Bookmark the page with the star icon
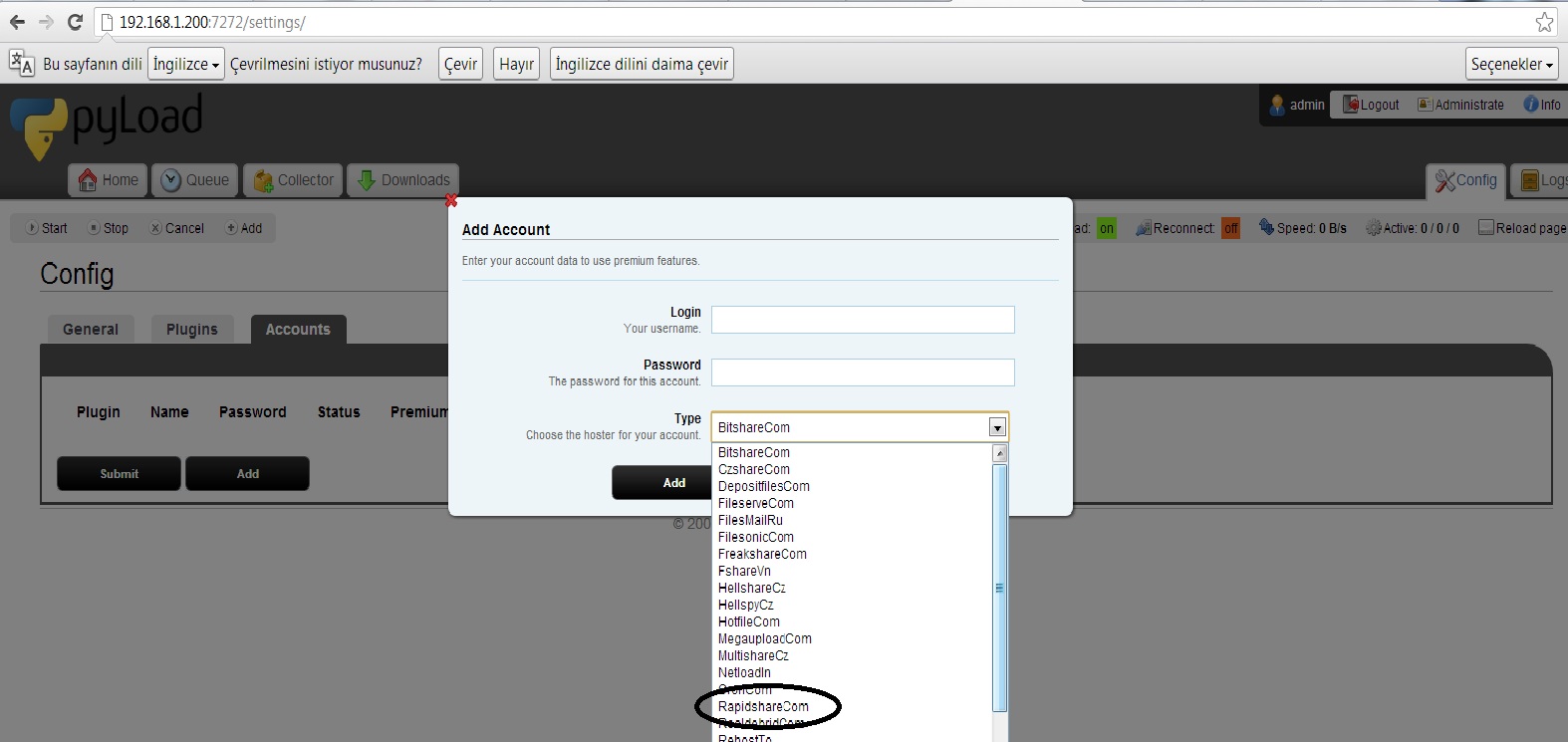The image size is (1568, 742). pyautogui.click(x=1544, y=22)
